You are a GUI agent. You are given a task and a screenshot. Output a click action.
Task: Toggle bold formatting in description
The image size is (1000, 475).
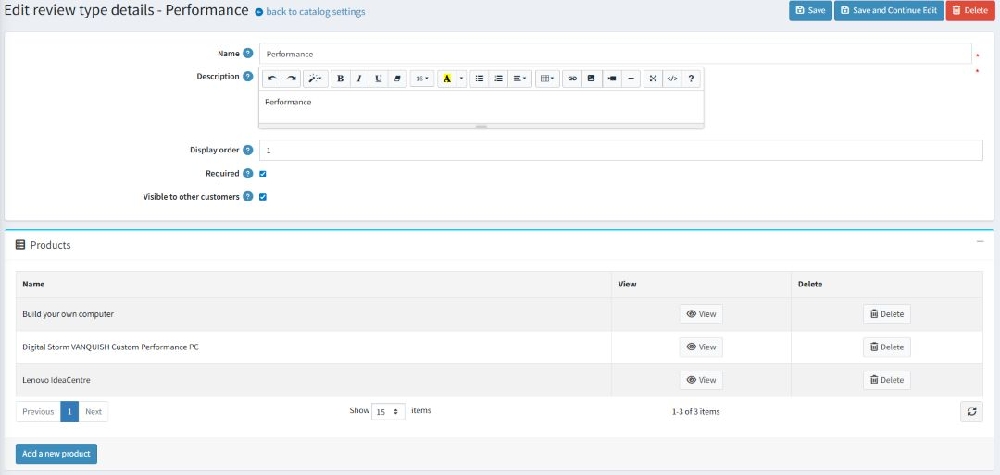(x=341, y=78)
